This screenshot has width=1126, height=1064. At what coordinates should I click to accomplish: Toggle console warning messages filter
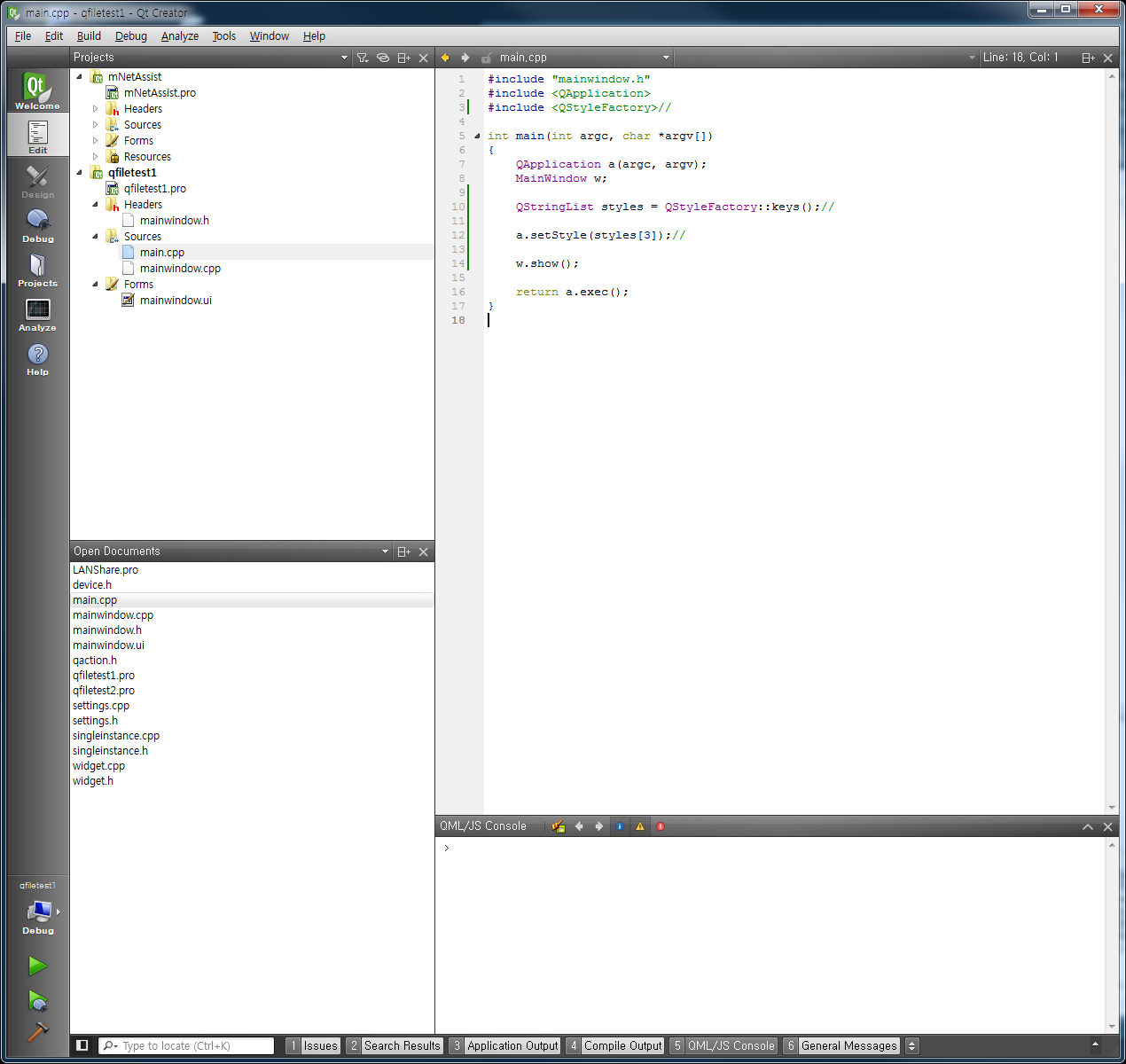tap(640, 826)
